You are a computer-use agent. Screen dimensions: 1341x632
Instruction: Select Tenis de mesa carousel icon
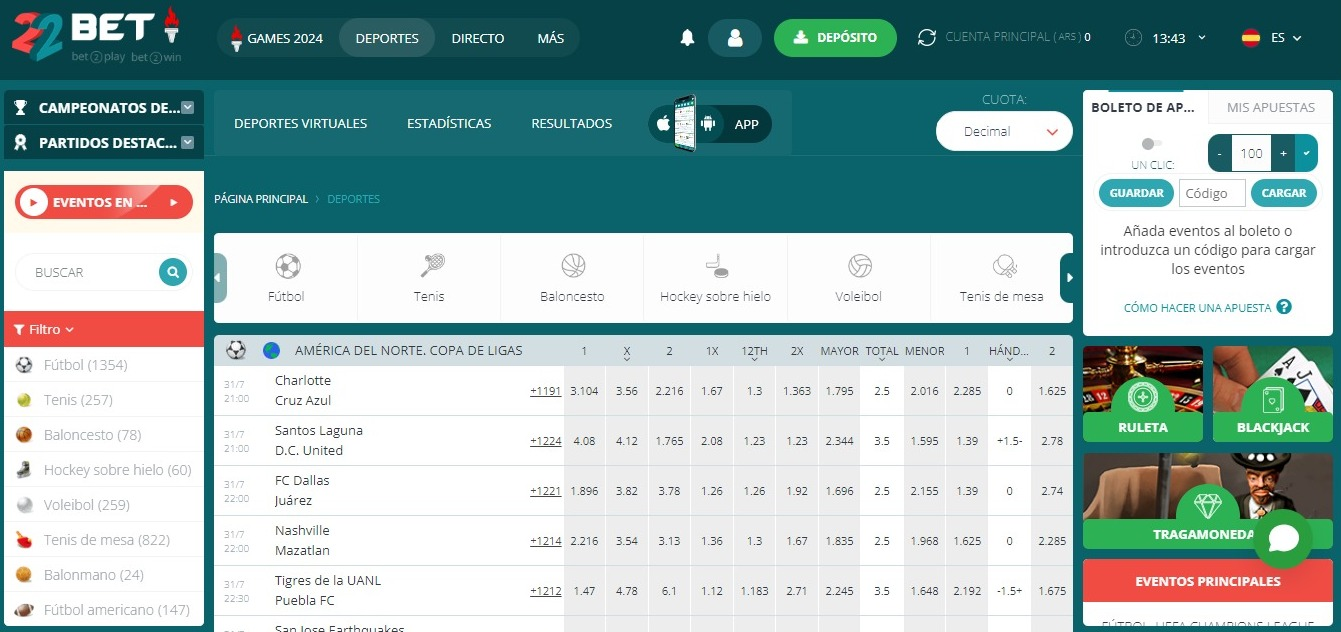pyautogui.click(x=1003, y=266)
